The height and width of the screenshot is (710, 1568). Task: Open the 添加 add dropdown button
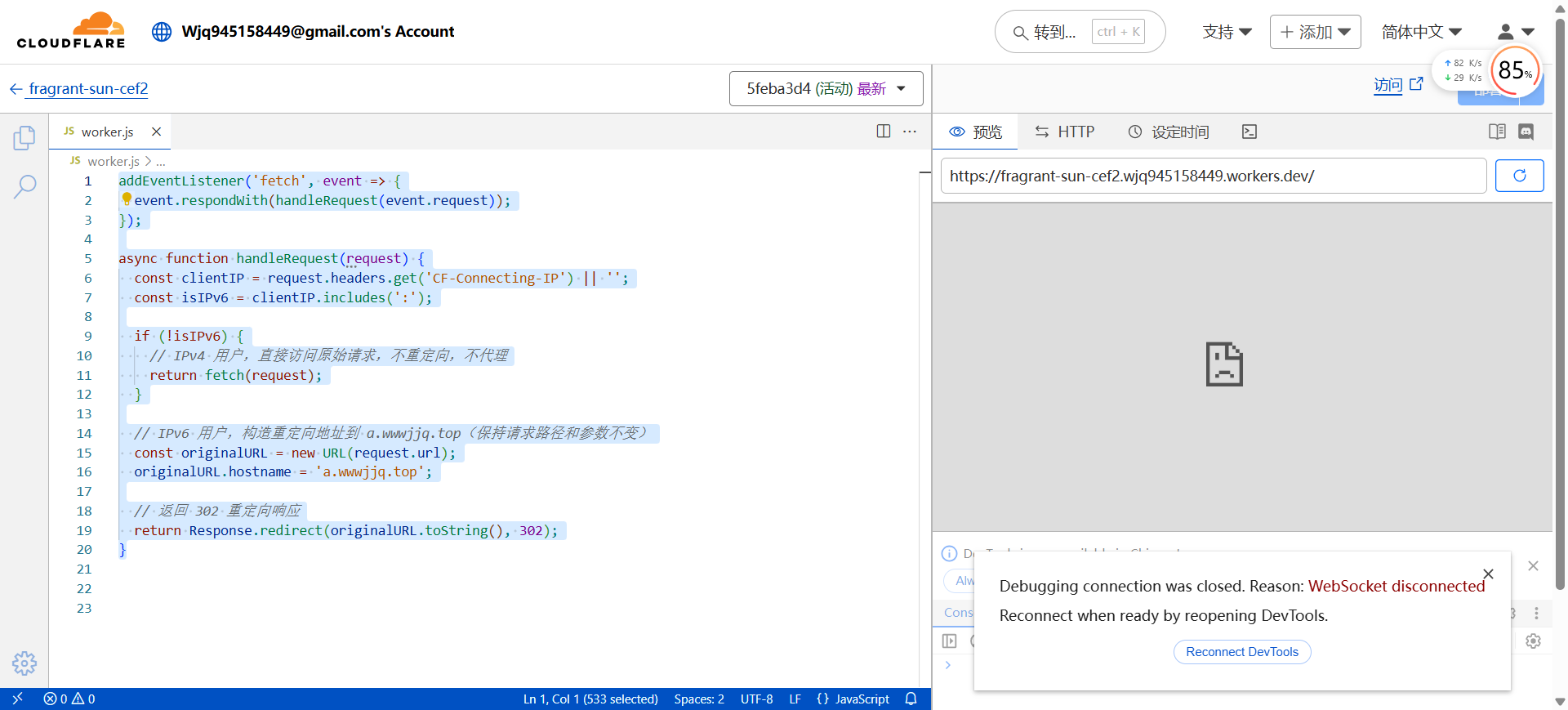[1315, 32]
